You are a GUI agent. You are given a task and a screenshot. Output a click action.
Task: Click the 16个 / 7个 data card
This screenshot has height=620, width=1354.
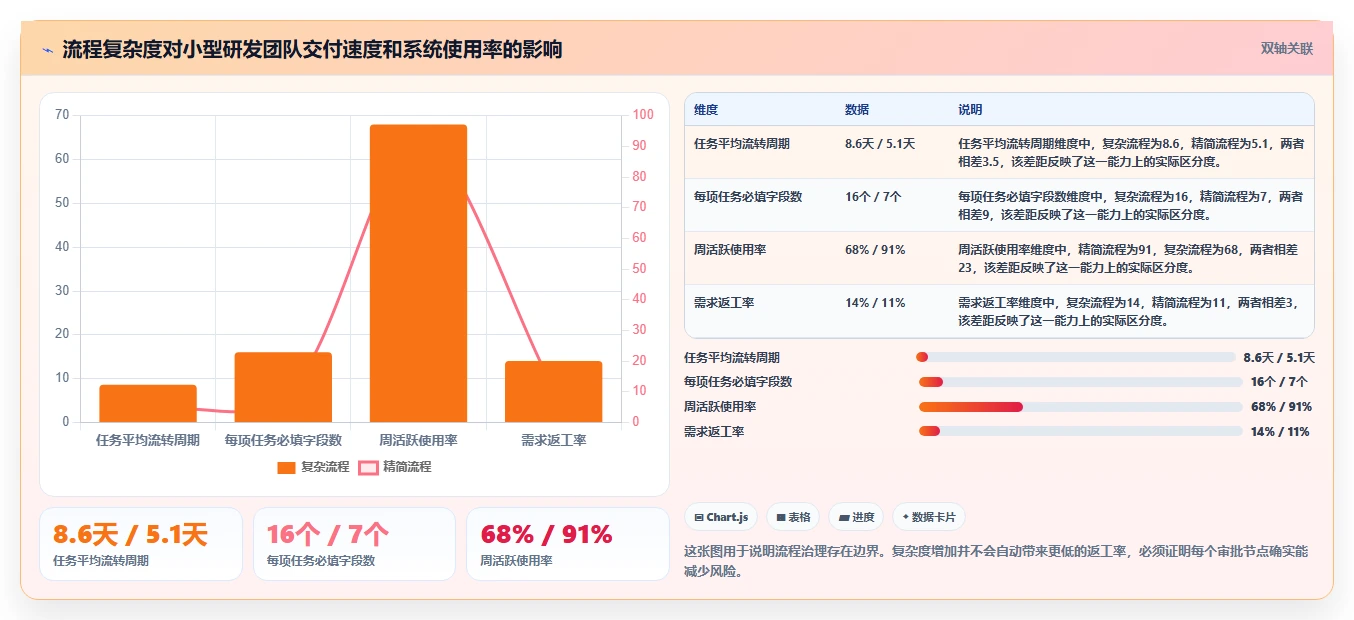tap(354, 544)
